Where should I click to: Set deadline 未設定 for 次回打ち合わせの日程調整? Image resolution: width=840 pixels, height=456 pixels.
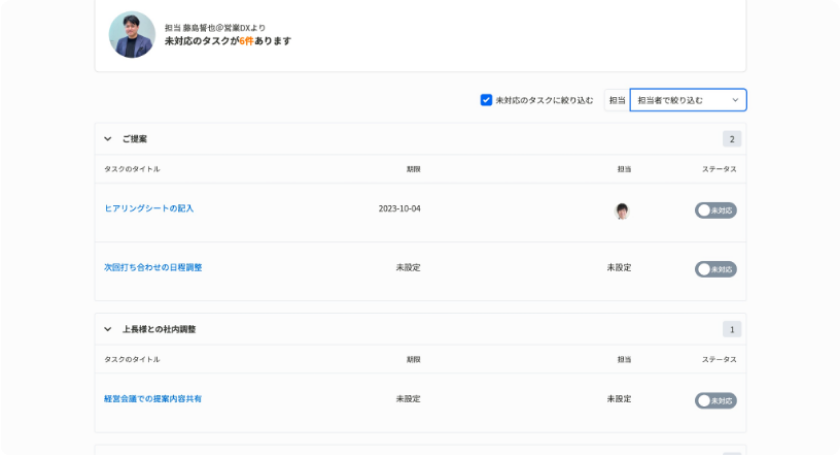tap(408, 268)
